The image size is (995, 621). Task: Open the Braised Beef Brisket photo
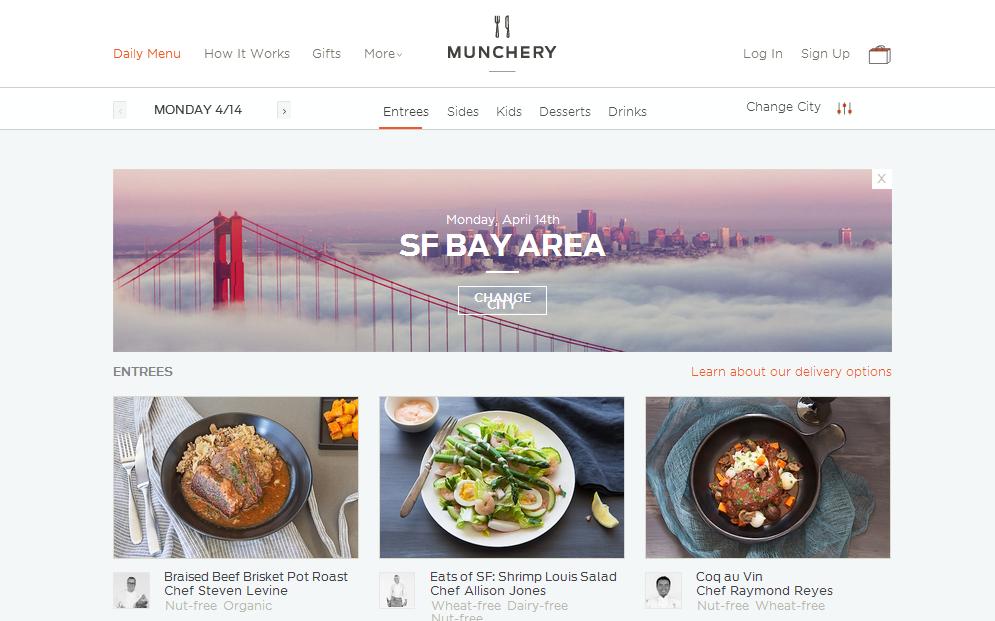coord(235,478)
